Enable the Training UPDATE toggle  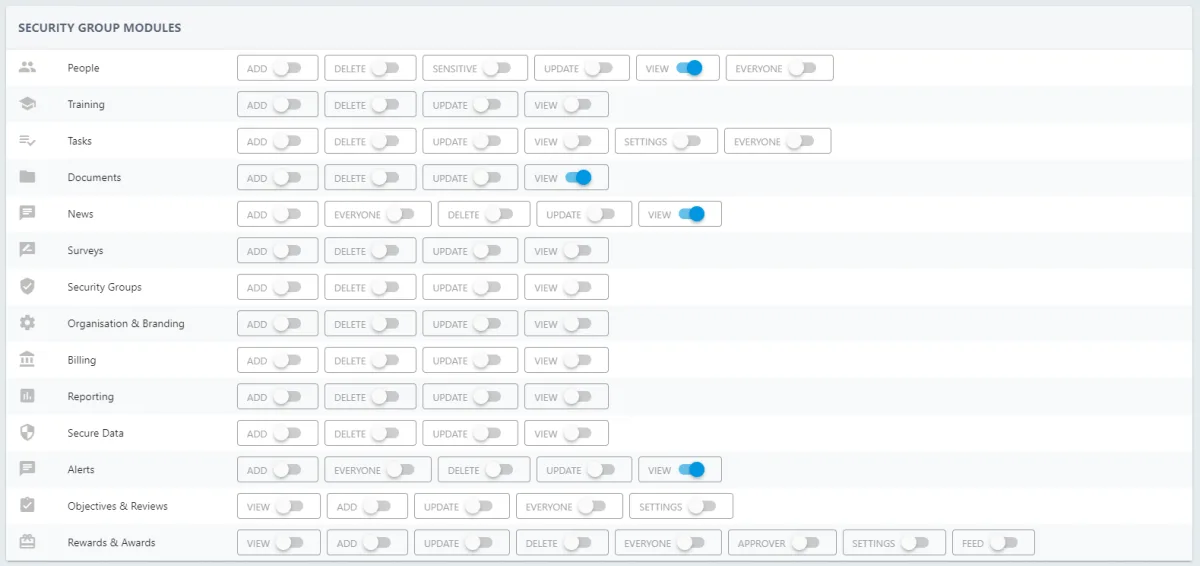(487, 105)
